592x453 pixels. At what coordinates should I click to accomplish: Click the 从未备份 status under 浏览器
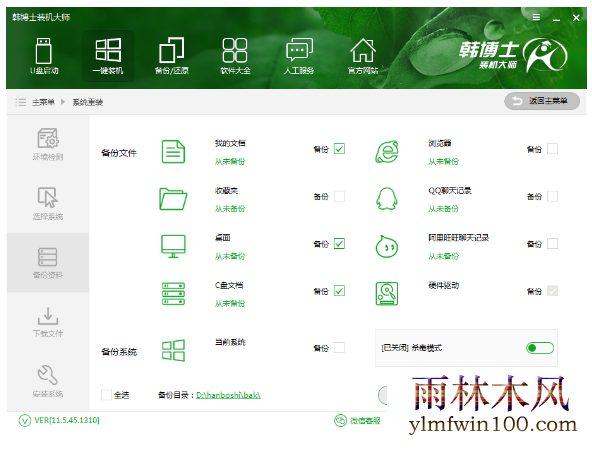(x=443, y=162)
